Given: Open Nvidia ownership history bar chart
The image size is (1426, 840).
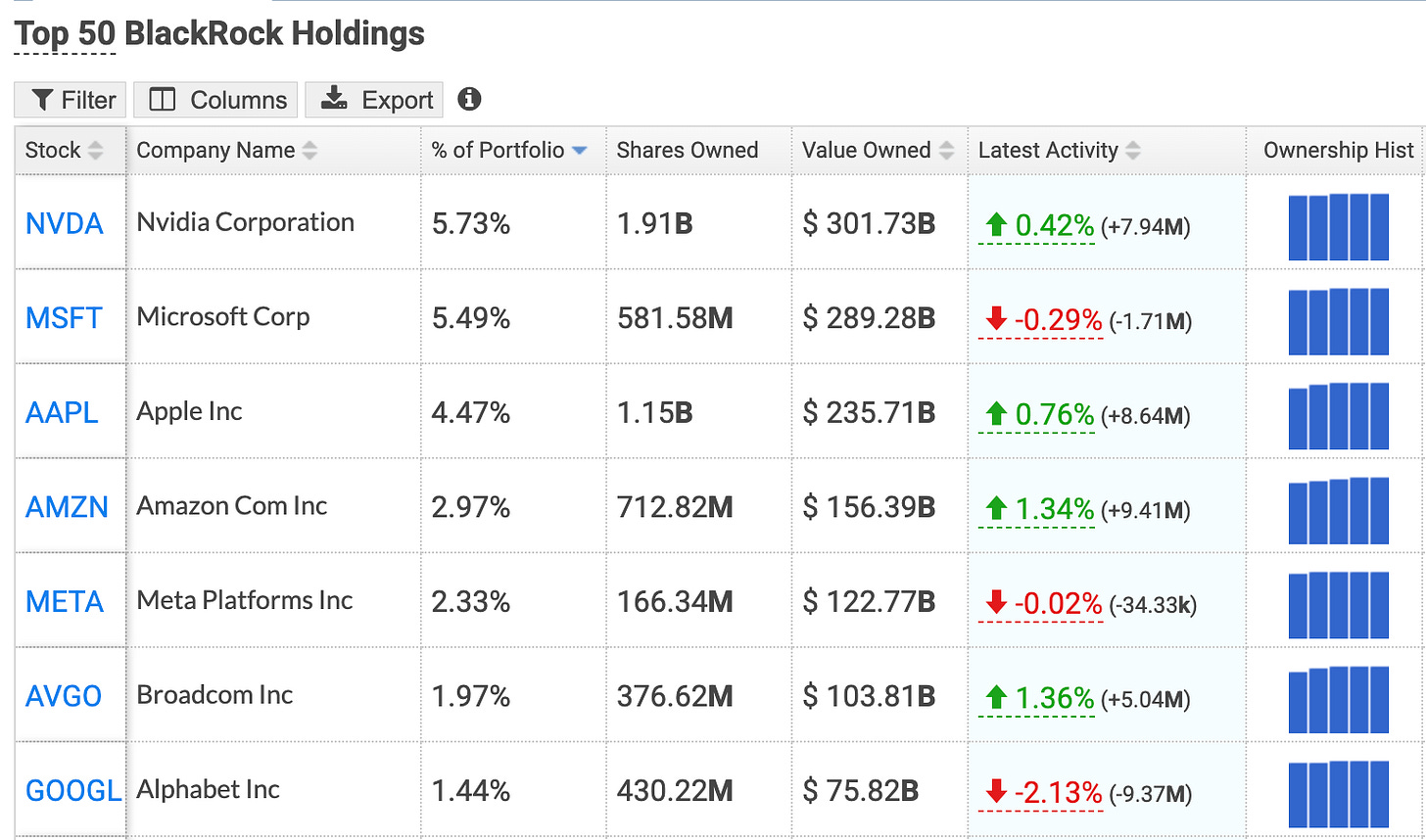Looking at the screenshot, I should tap(1338, 227).
